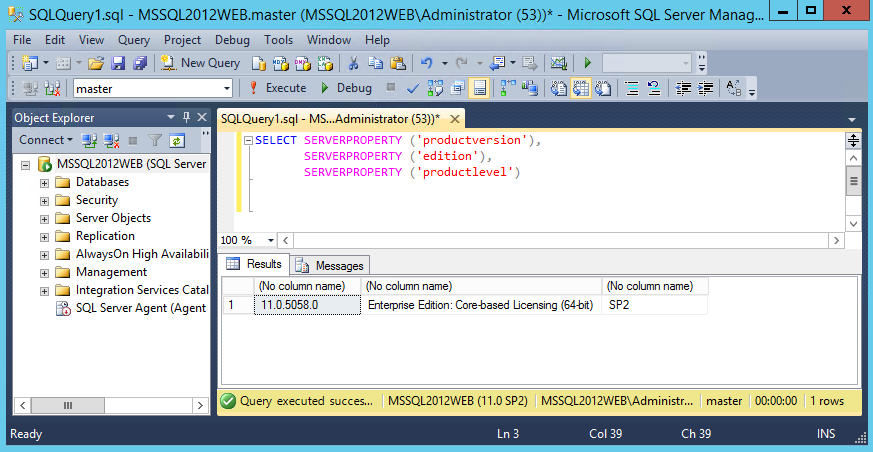
Task: Click the Open File folder icon
Action: pos(96,63)
